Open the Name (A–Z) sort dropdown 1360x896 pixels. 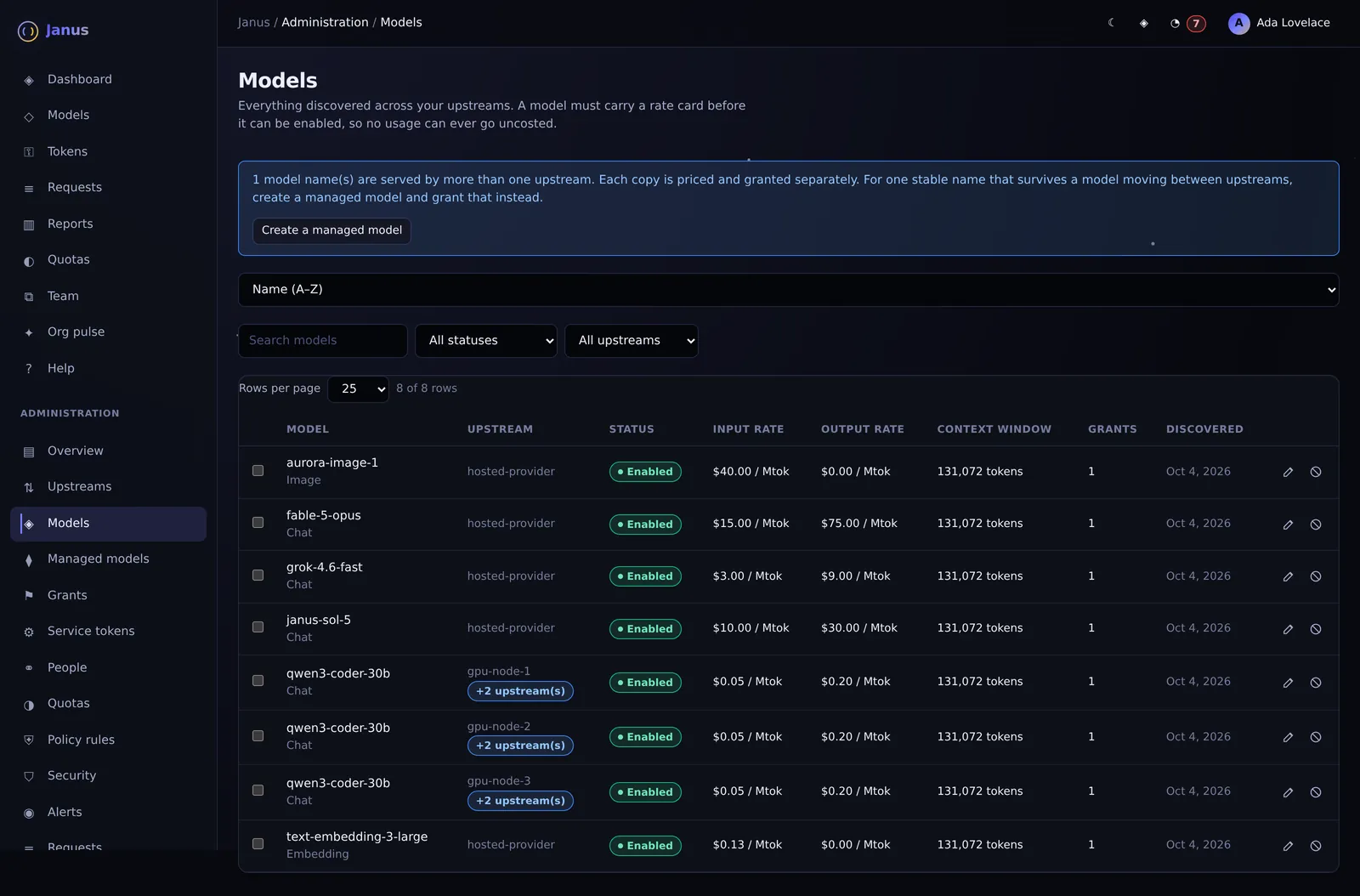pos(788,290)
